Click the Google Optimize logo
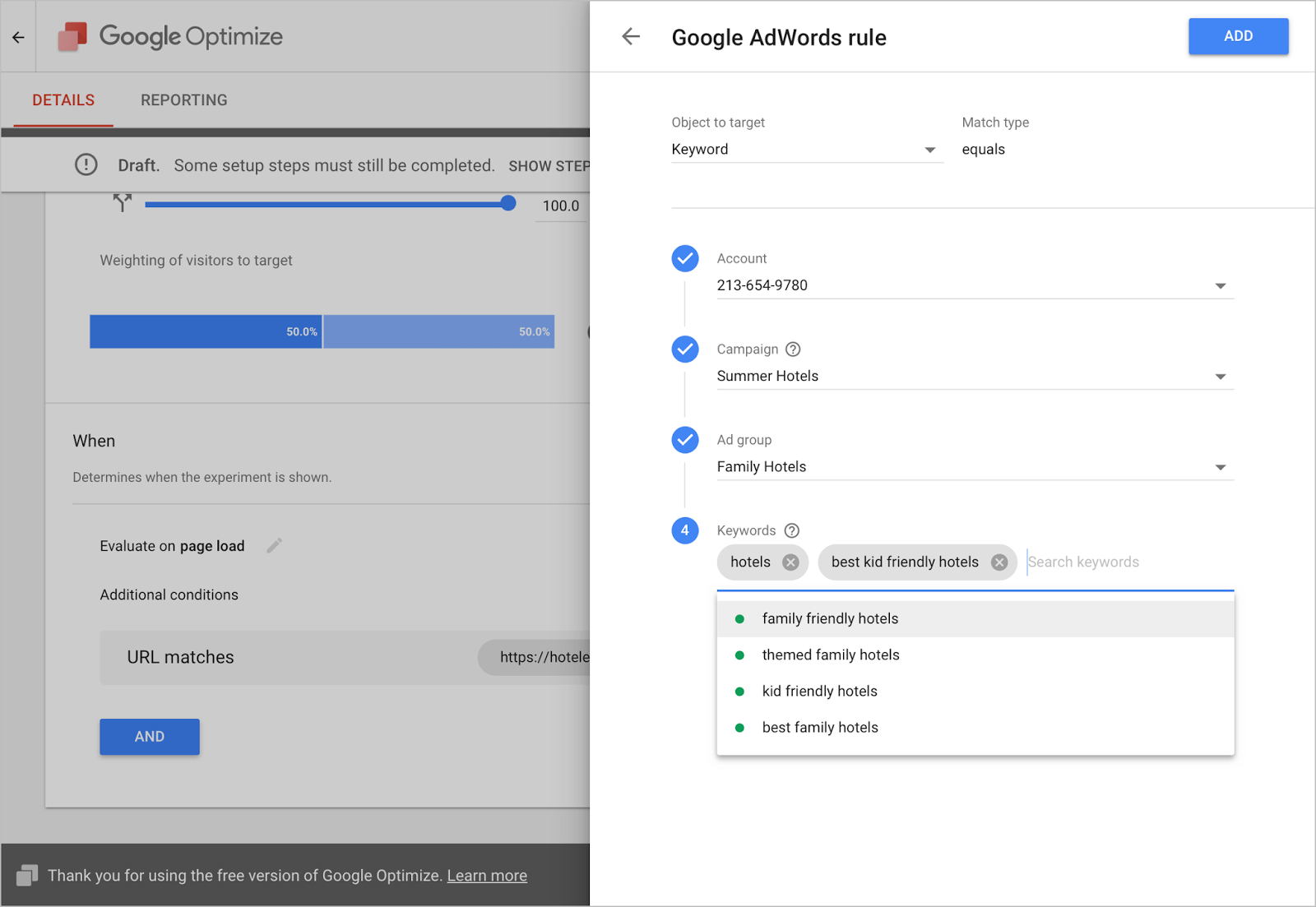 [x=72, y=36]
